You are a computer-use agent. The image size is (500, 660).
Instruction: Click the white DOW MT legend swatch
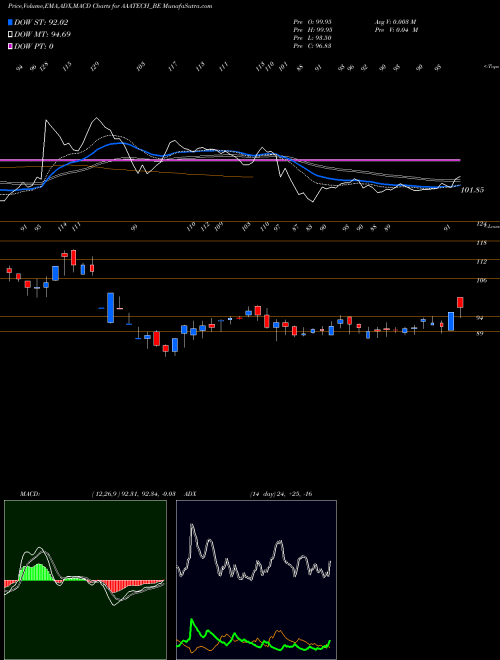(10, 34)
